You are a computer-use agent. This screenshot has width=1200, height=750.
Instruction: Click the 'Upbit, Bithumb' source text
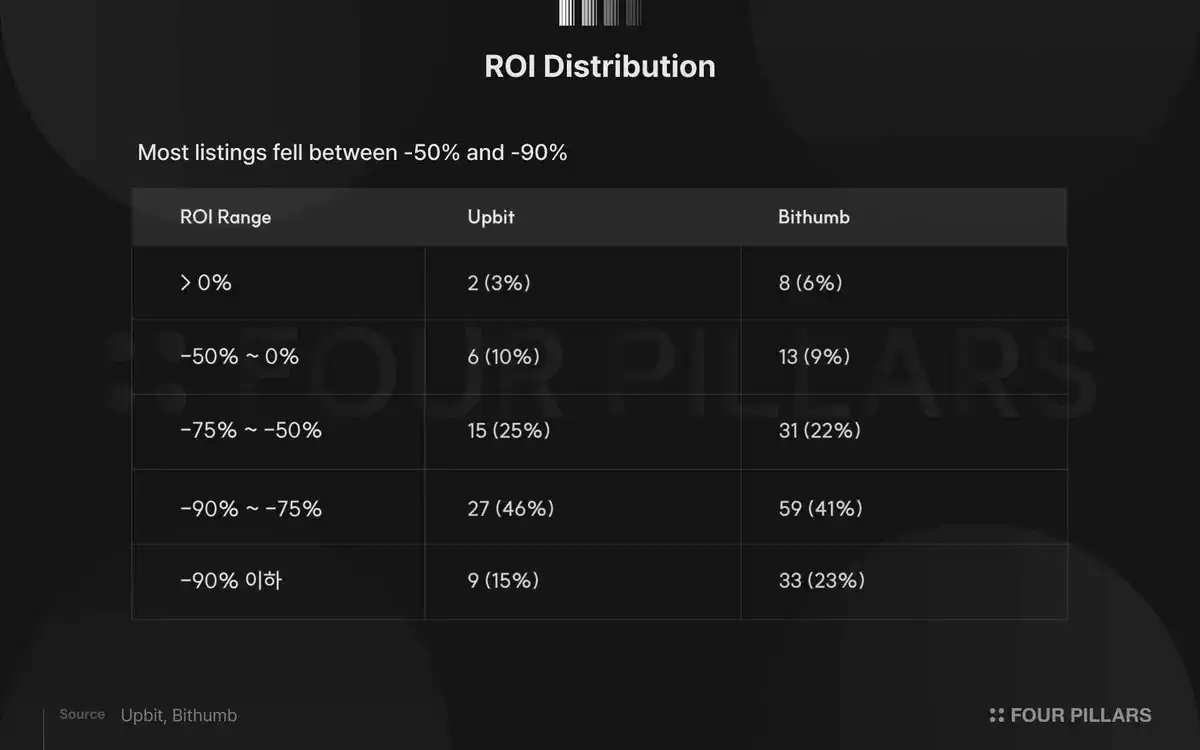179,715
